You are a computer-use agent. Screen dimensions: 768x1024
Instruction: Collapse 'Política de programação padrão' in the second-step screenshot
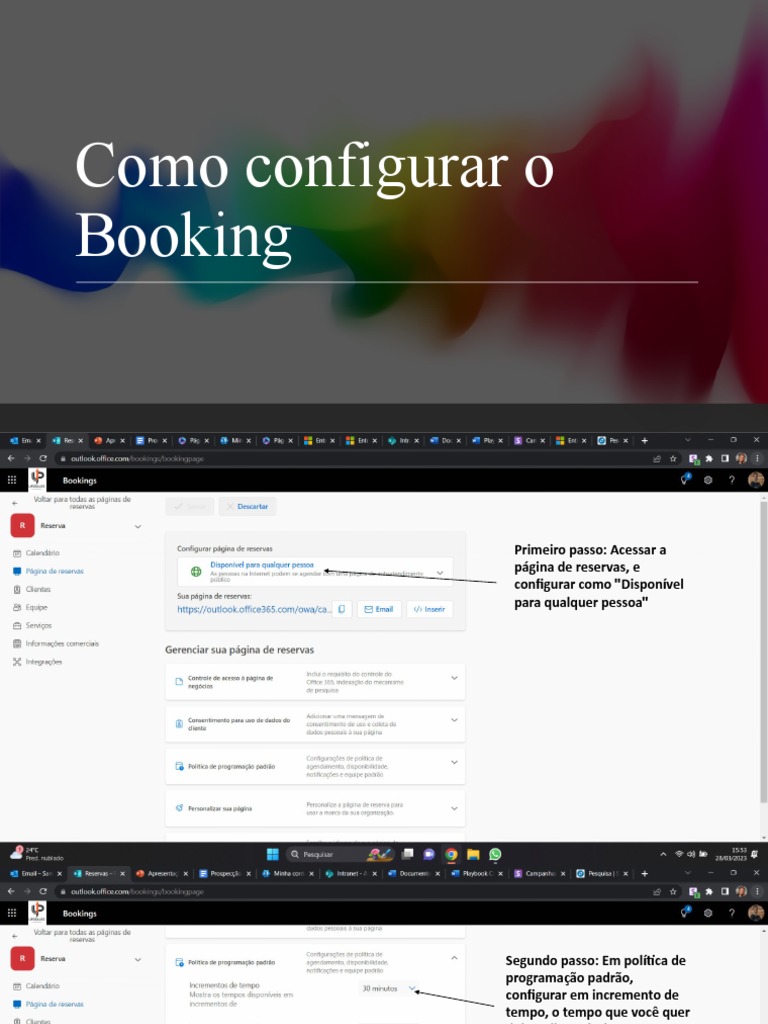454,958
